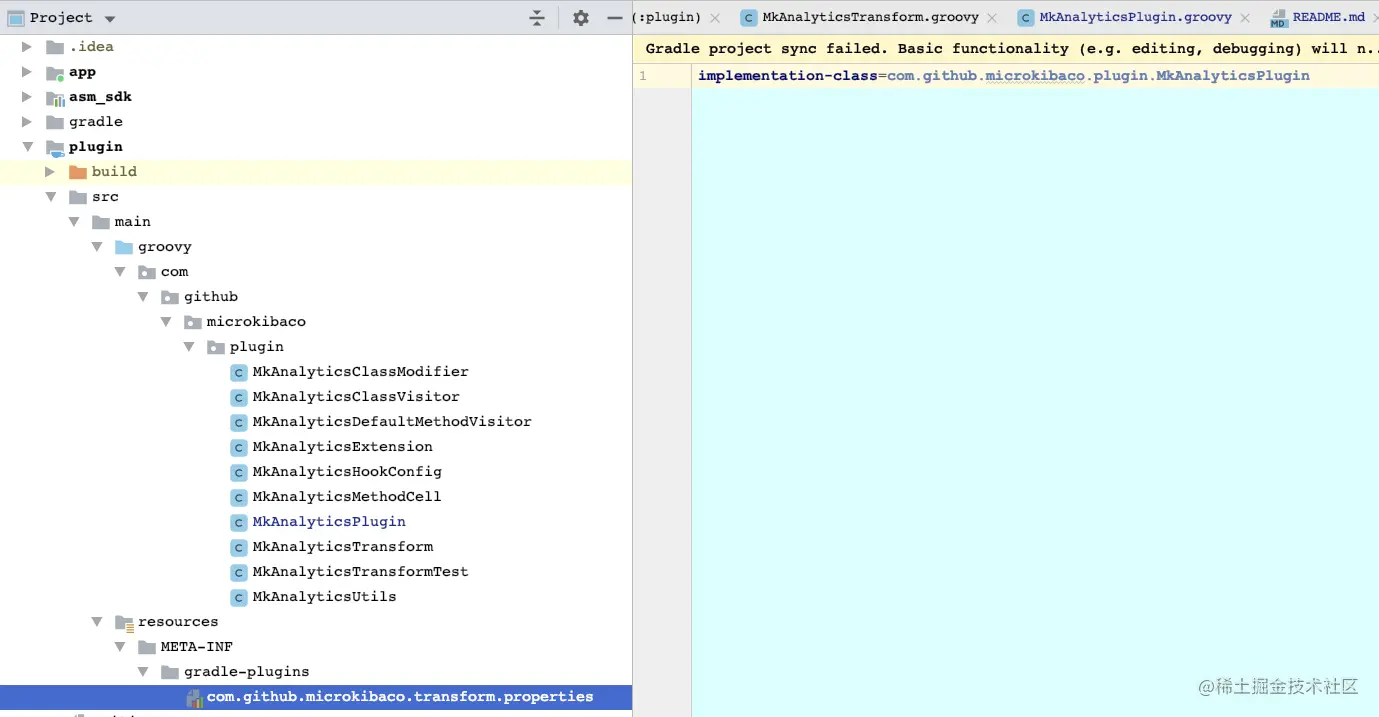Collapse the gradle-plugins folder
Viewport: 1379px width, 717px height.
143,672
